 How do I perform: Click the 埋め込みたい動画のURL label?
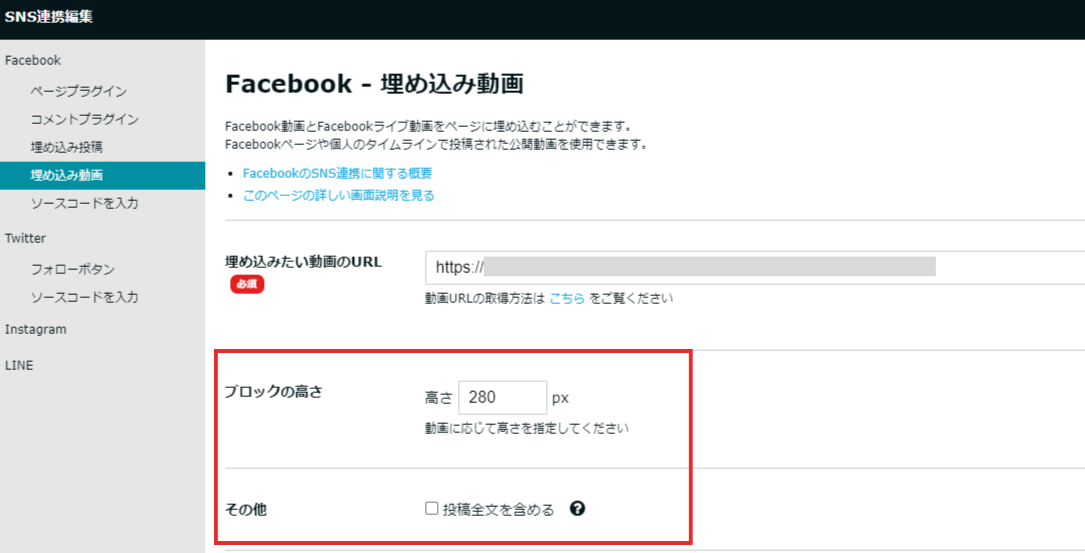pyautogui.click(x=303, y=262)
